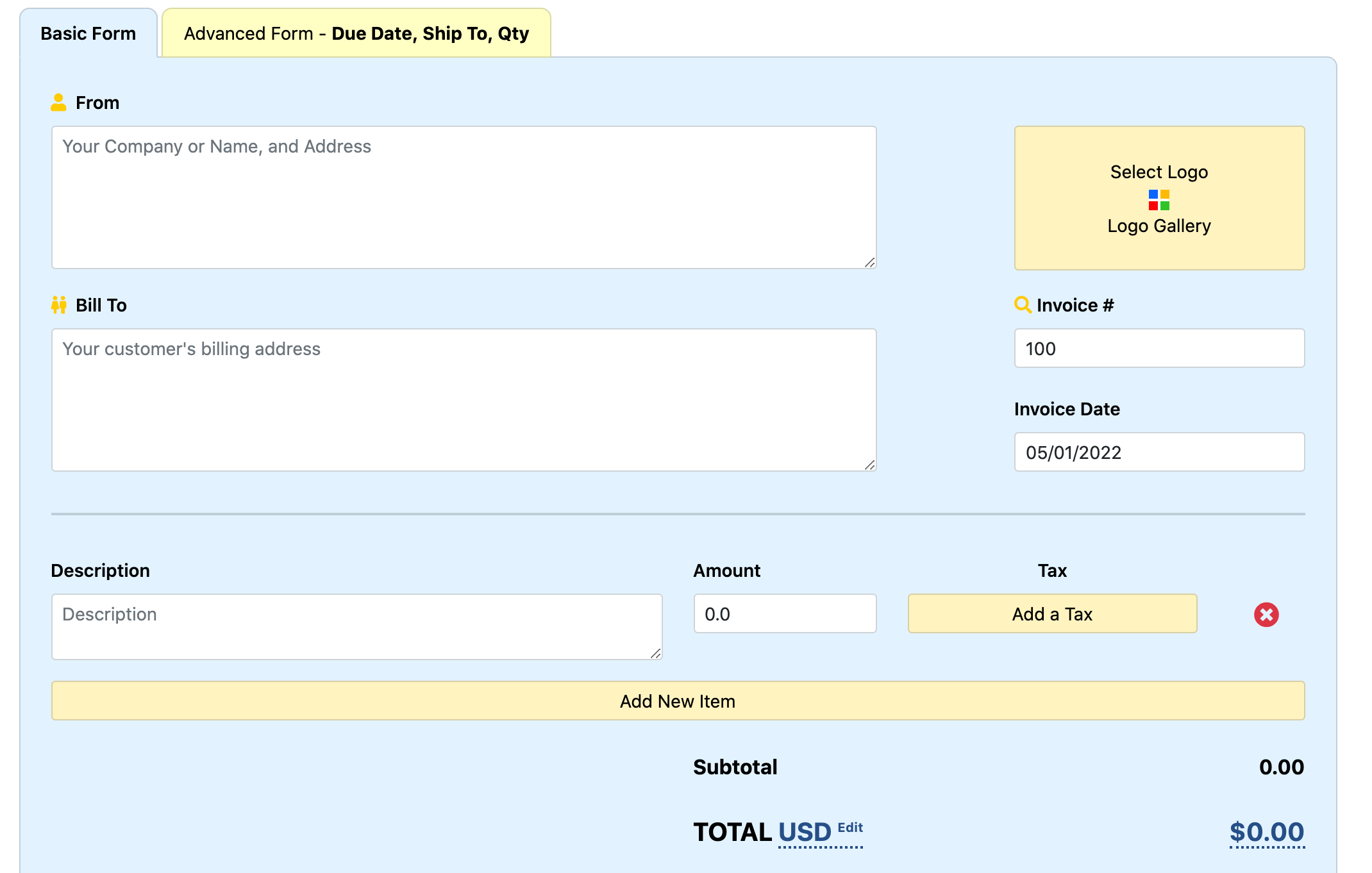Click the Invoice Date field 05/01/2022
The width and height of the screenshot is (1372, 873).
[x=1159, y=452]
